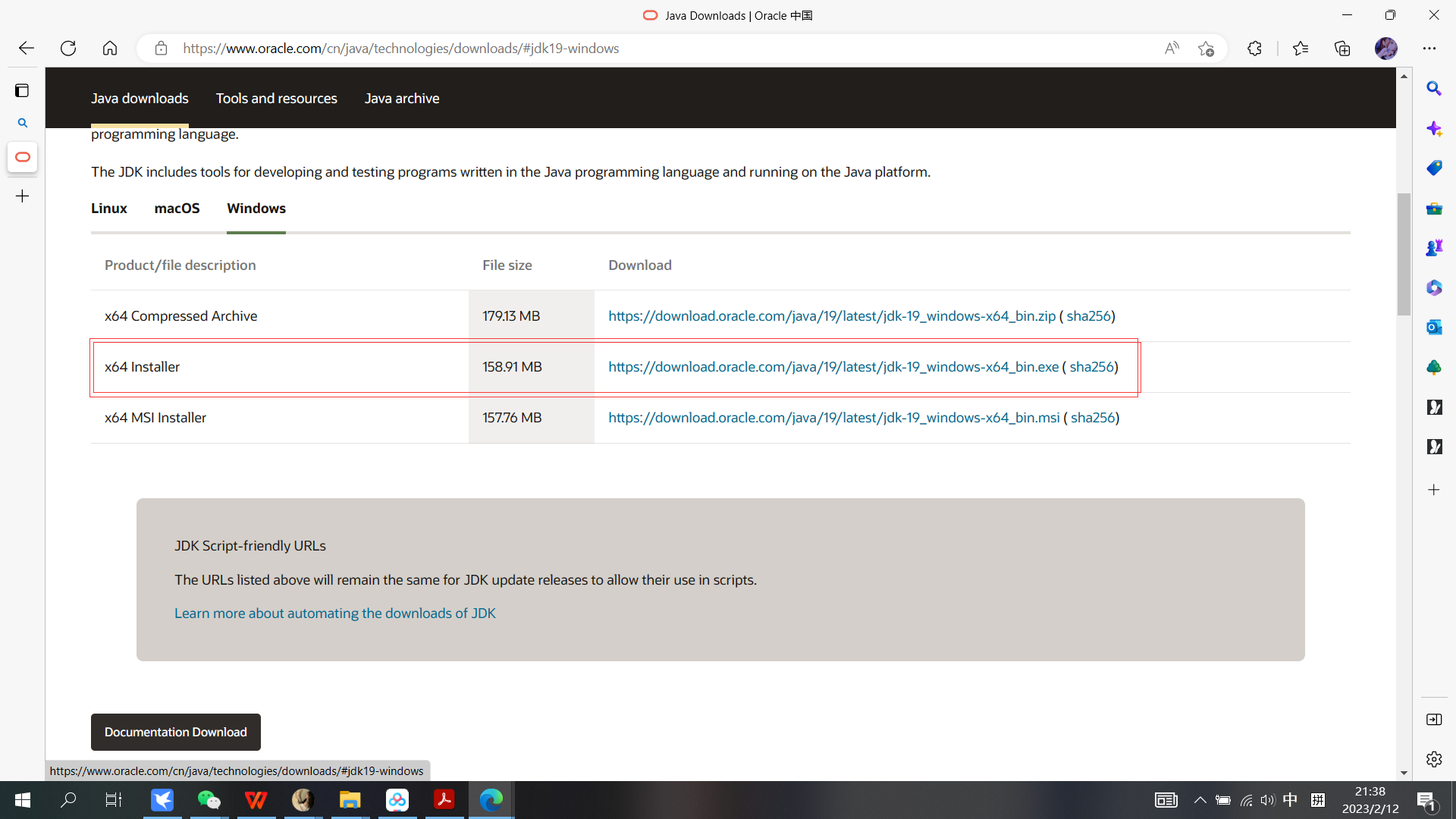Add this page to favorites
This screenshot has width=1456, height=819.
tap(1206, 49)
